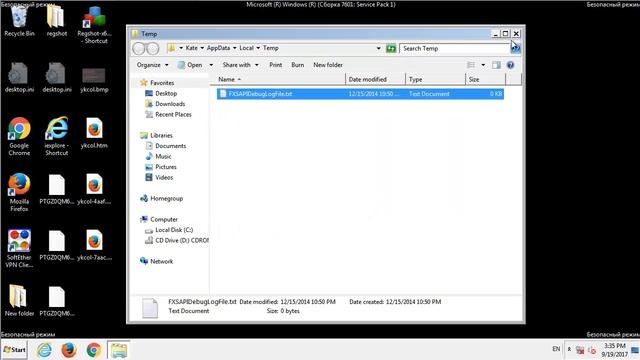The width and height of the screenshot is (640, 360).
Task: Open the New folder desktop icon
Action: pos(19,301)
